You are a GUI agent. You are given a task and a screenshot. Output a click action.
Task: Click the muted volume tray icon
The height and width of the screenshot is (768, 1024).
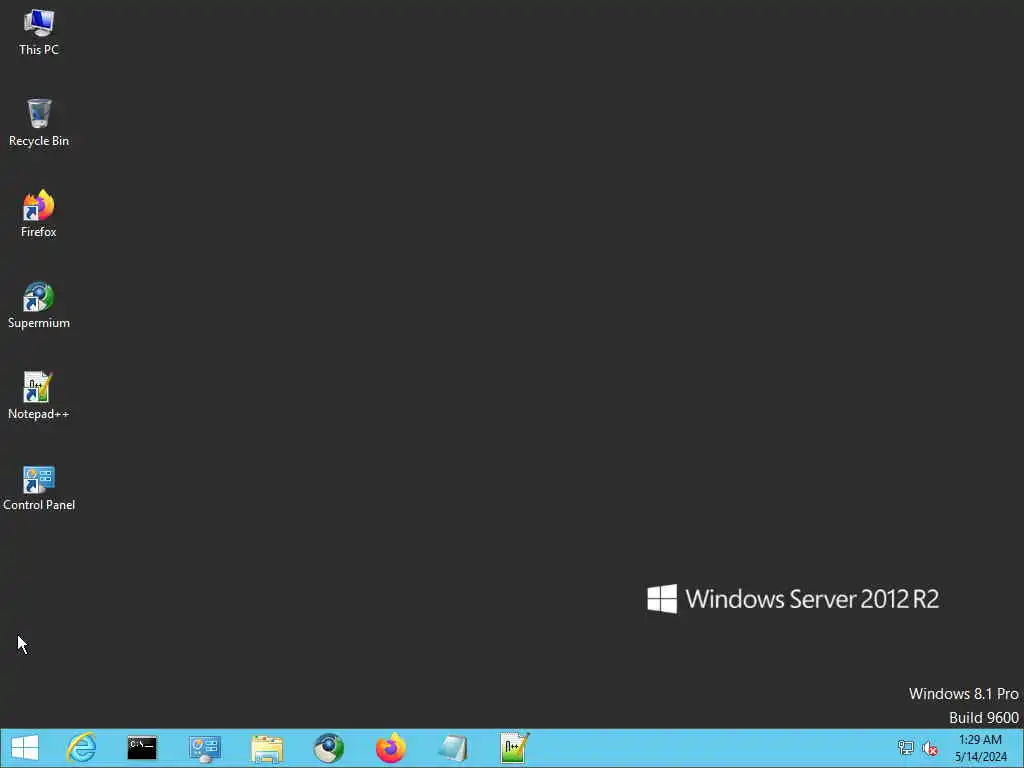point(930,748)
